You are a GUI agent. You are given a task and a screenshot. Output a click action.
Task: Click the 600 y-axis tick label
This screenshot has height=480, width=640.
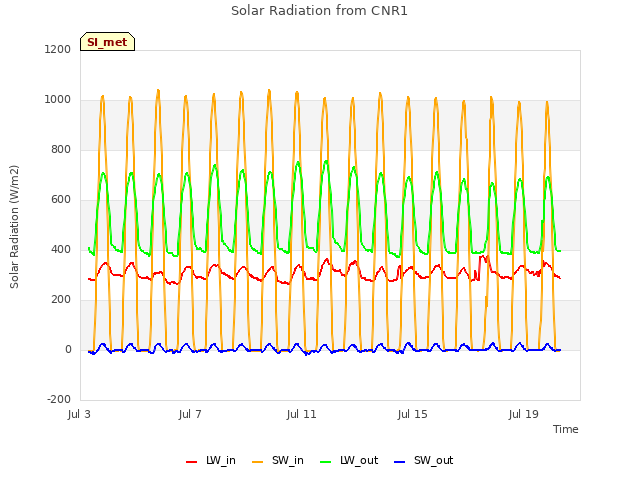[x=61, y=200]
